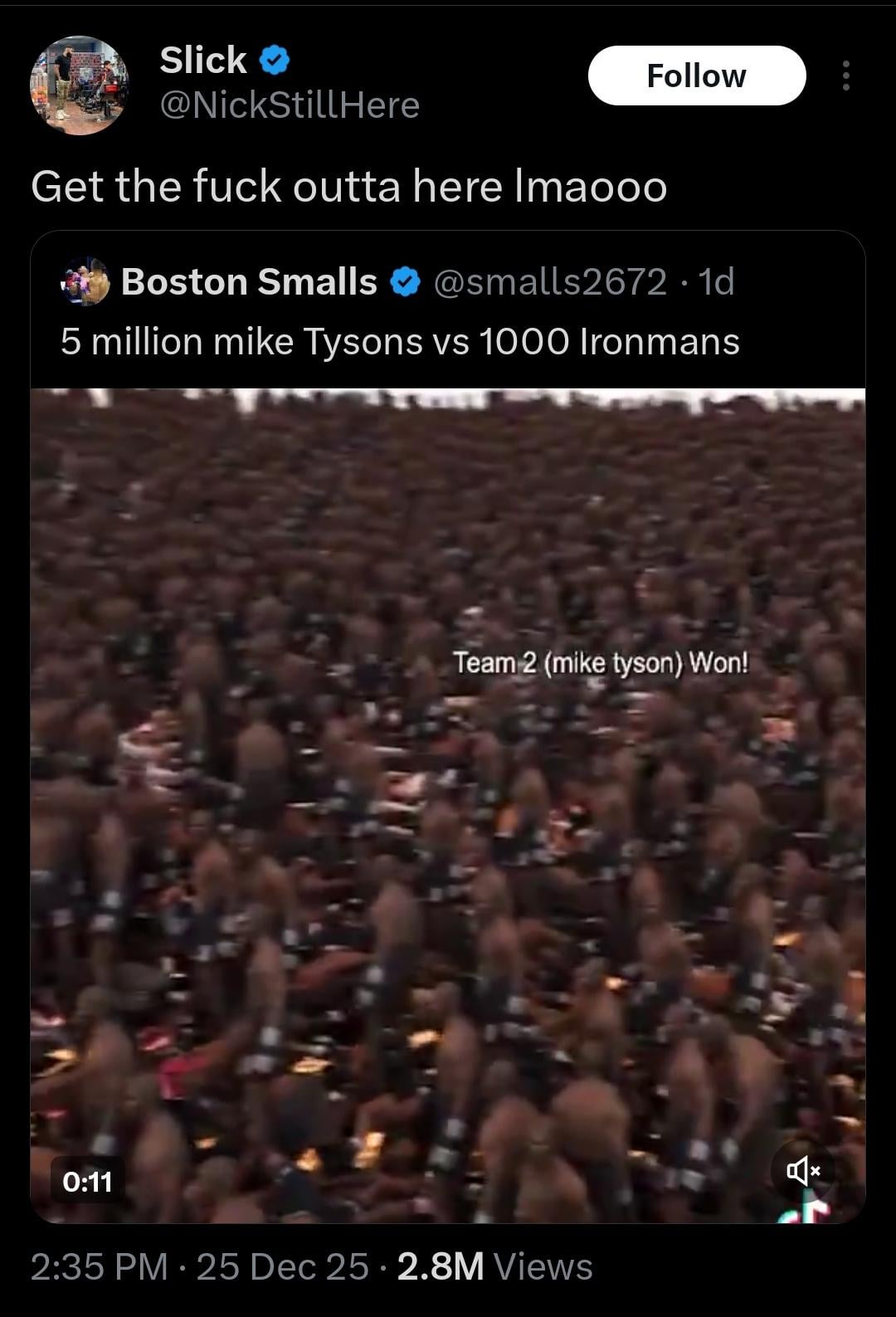Open Slick's profile avatar
Image resolution: width=896 pixels, height=1317 pixels.
pyautogui.click(x=80, y=85)
